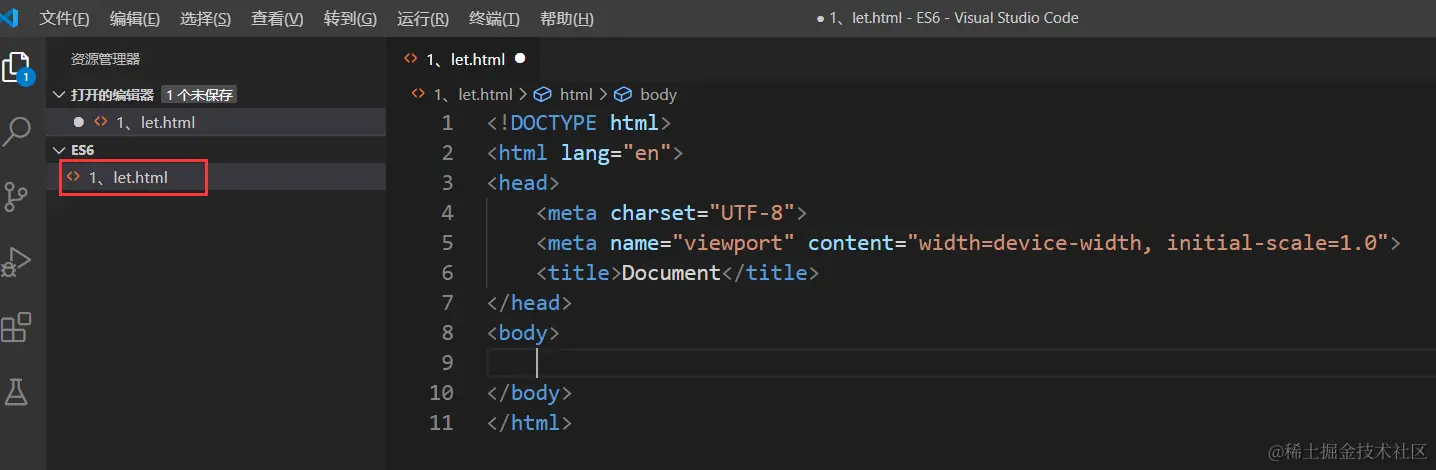Click the 1 个未保存 badge

(x=199, y=95)
